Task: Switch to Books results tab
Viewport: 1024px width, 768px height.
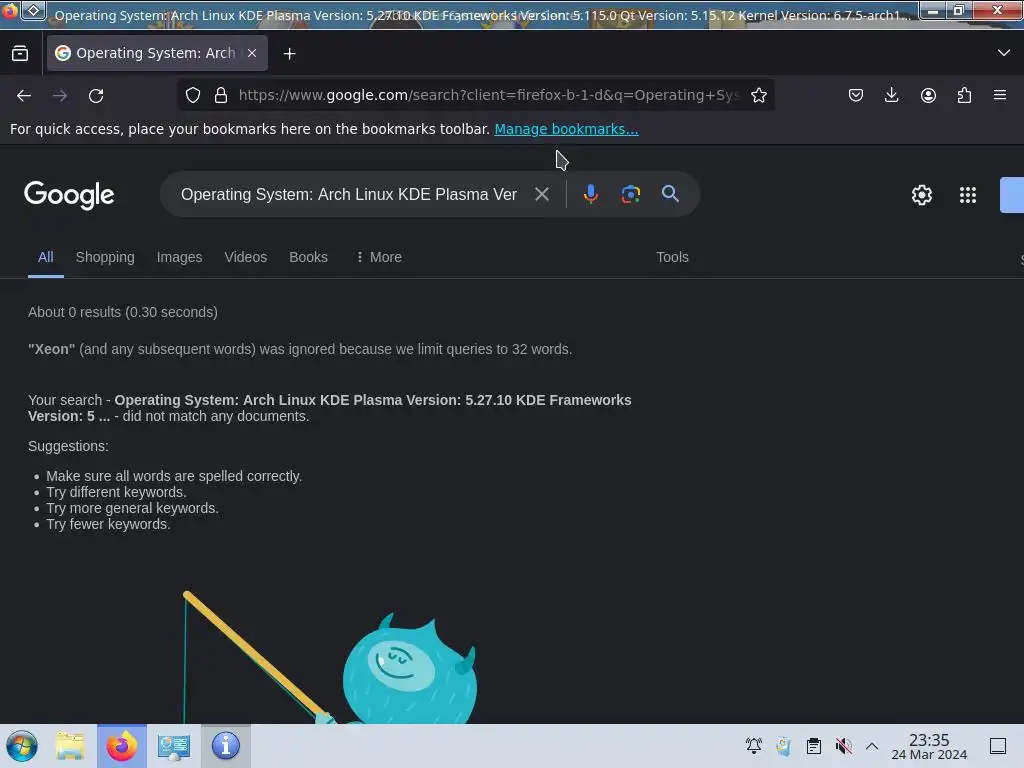Action: click(308, 257)
